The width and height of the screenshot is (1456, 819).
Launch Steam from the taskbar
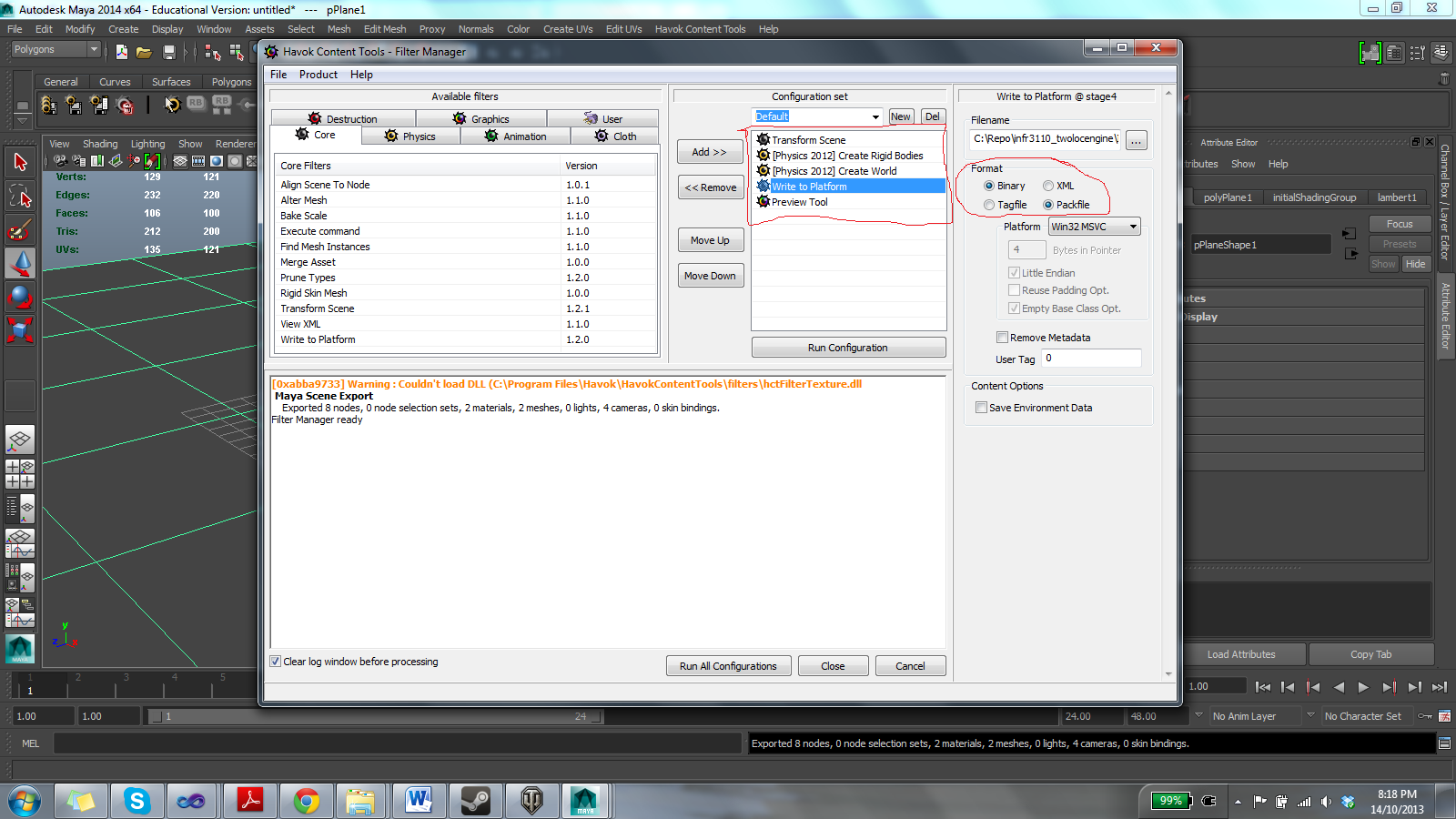pos(475,801)
